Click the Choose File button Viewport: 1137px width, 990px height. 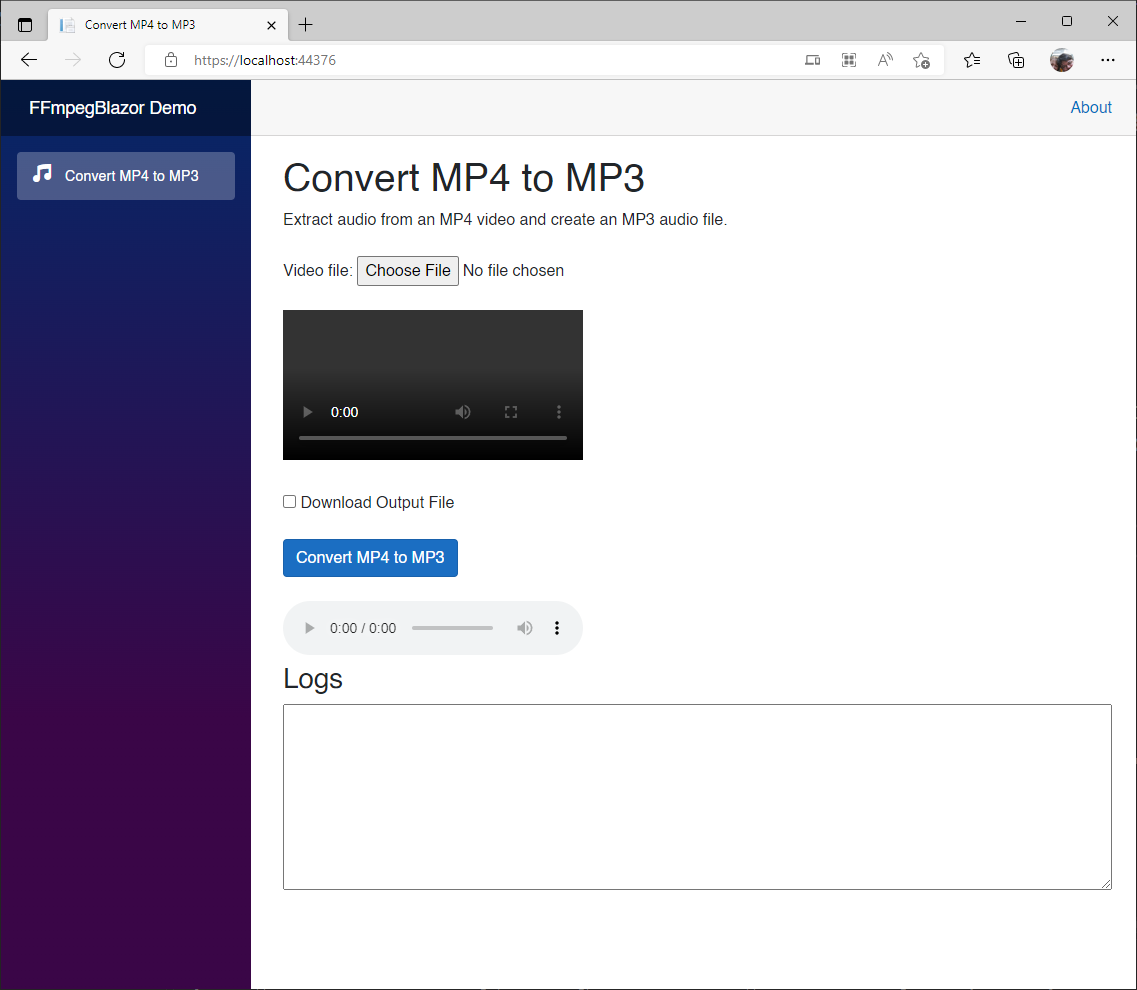(x=408, y=271)
